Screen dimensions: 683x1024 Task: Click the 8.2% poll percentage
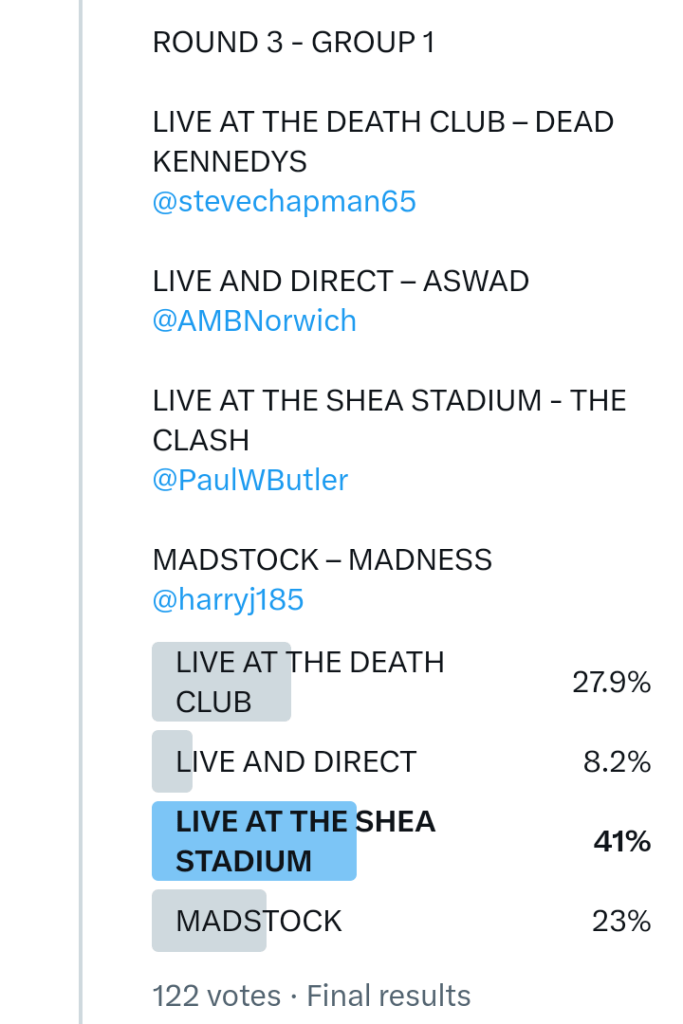pos(617,762)
